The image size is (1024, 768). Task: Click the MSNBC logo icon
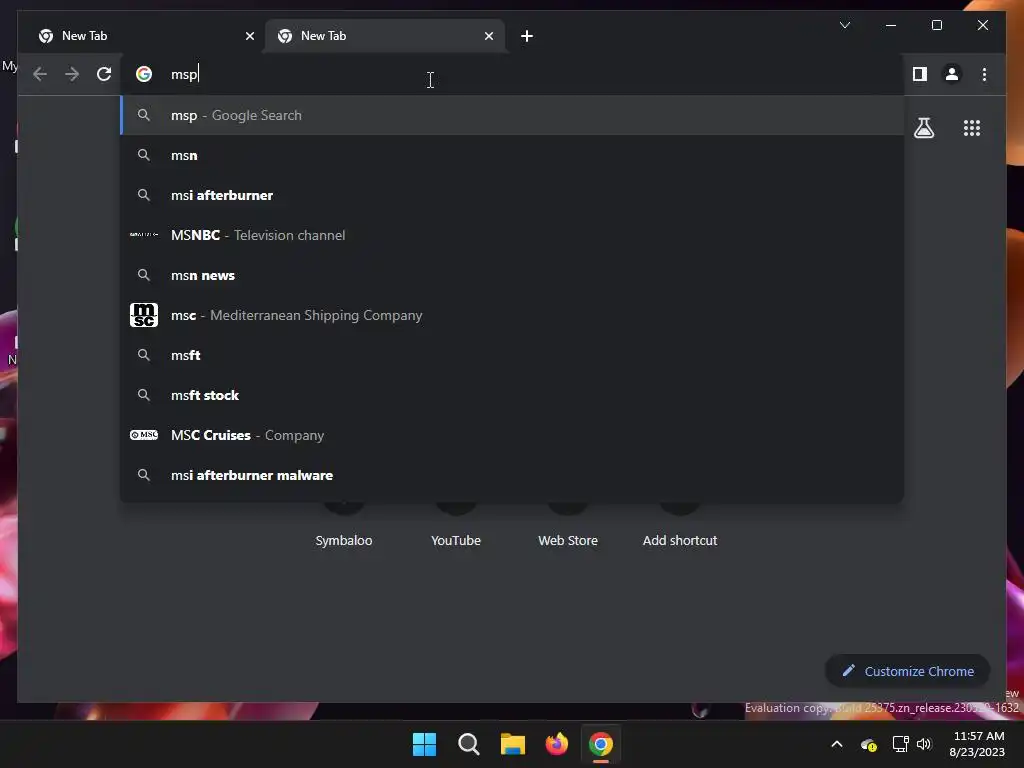pyautogui.click(x=144, y=234)
